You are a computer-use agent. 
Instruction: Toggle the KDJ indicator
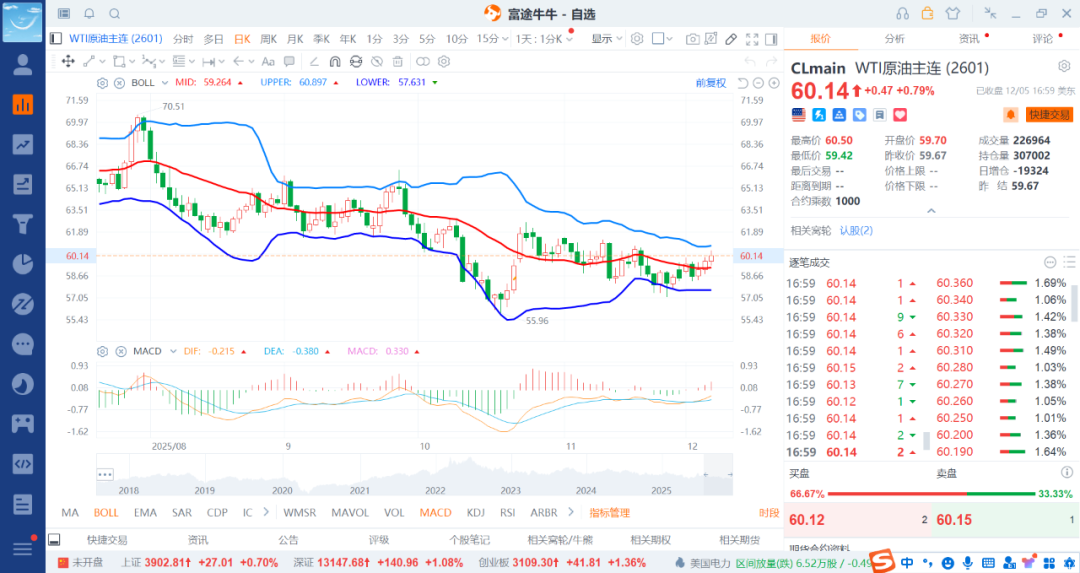point(475,513)
